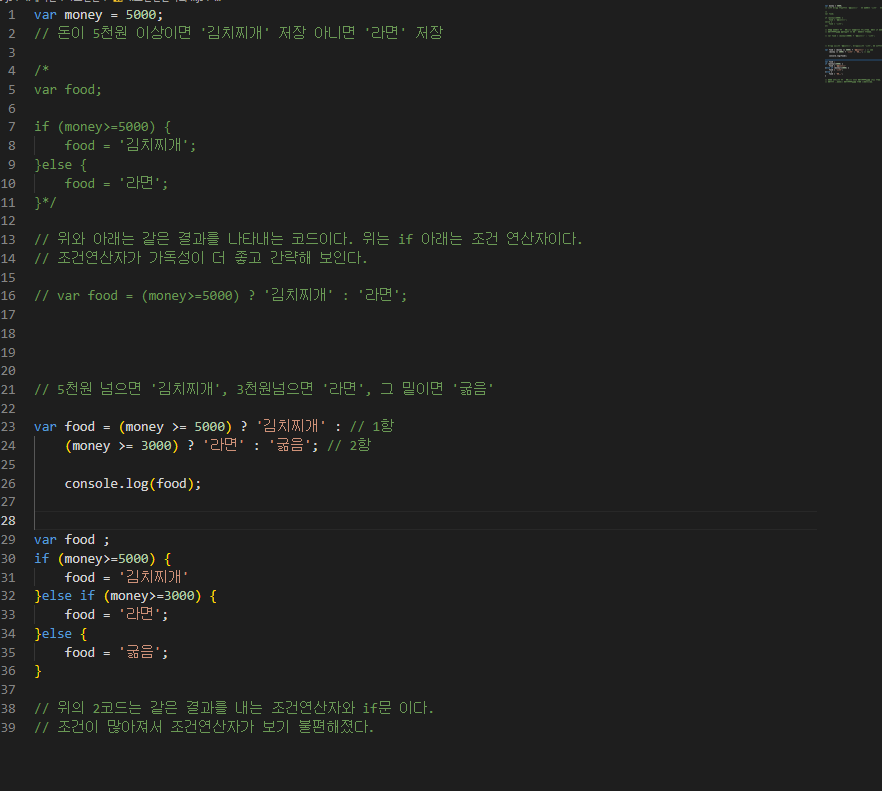Image resolution: width=882 pixels, height=791 pixels.
Task: Click line number 1 in the gutter
Action: (x=12, y=15)
